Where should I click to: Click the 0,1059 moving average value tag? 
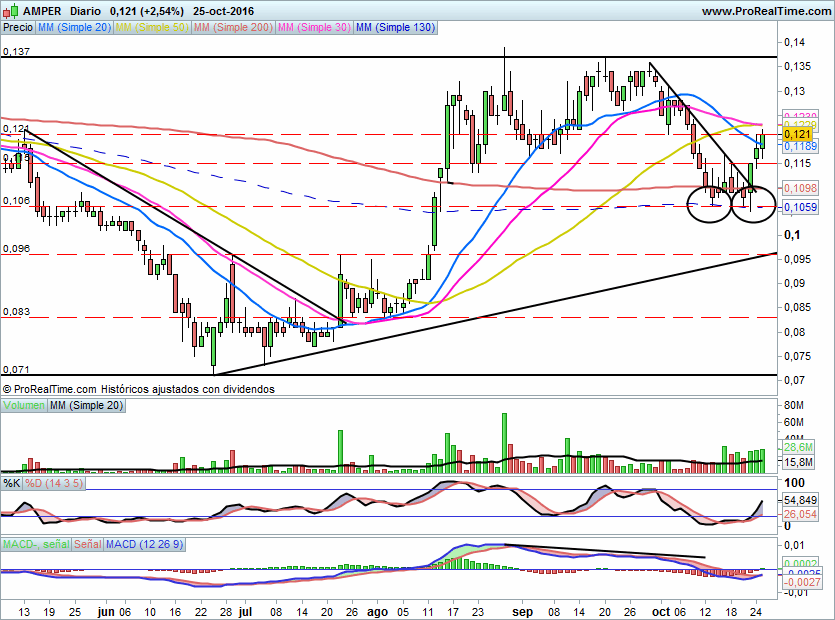[x=800, y=207]
